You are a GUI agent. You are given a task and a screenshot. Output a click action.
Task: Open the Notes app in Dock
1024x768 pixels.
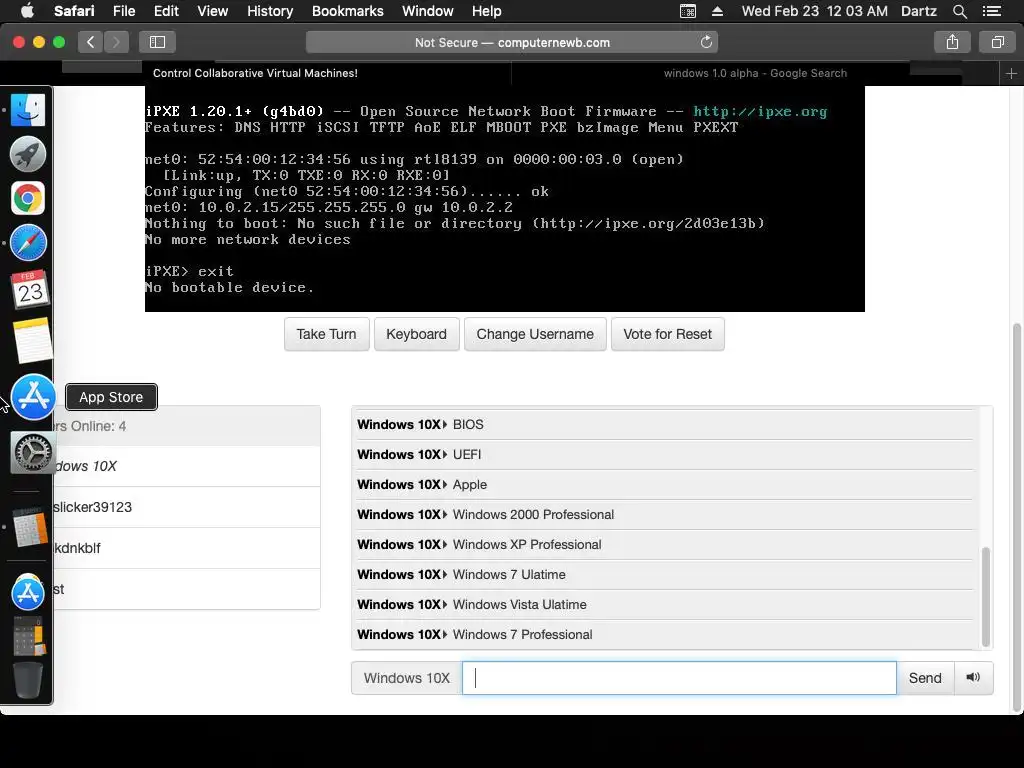tap(32, 340)
